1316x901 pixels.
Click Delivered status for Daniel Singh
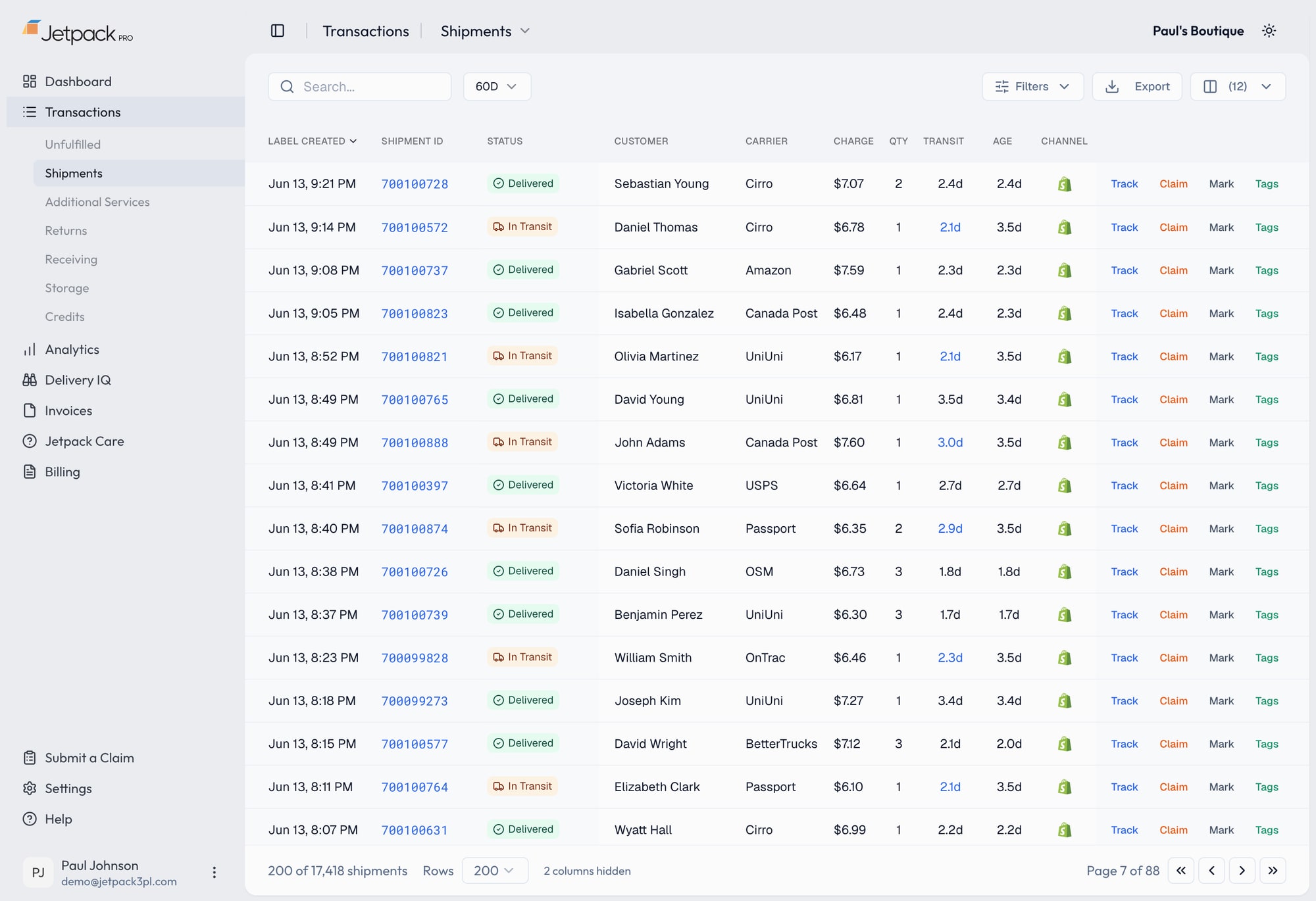(x=523, y=571)
